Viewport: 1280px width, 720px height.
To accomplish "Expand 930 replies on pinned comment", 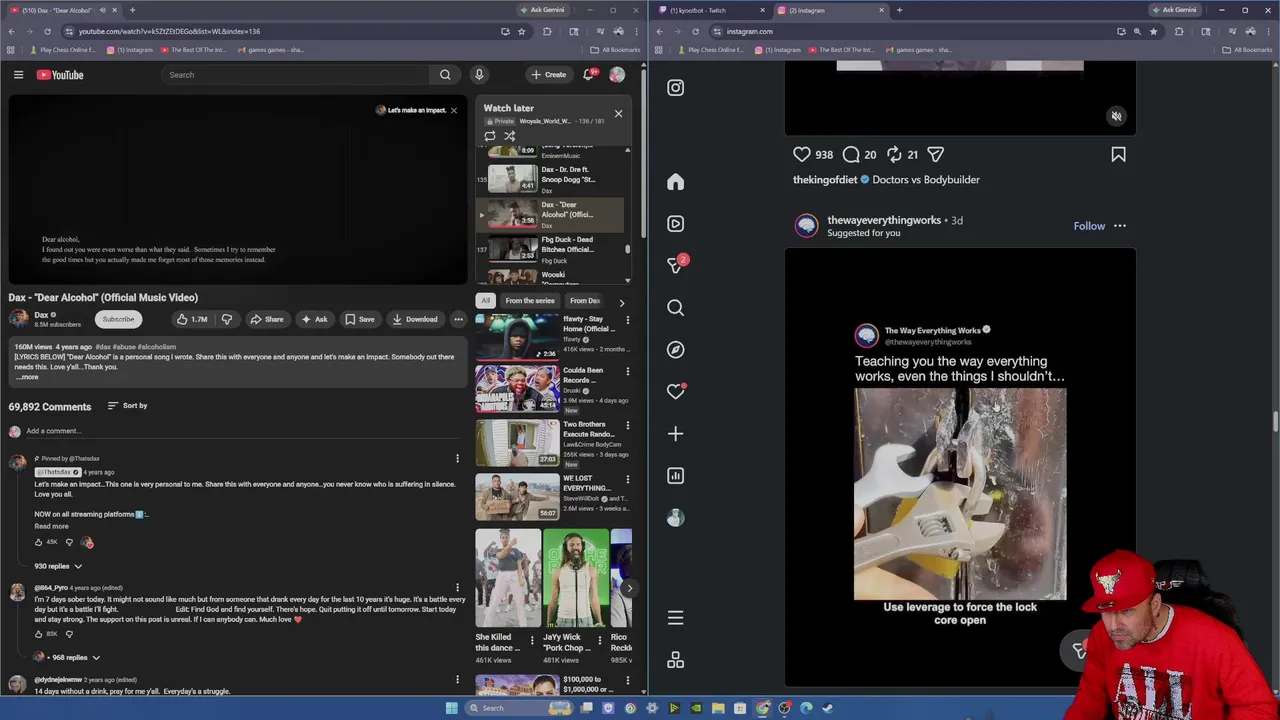I will click(58, 566).
